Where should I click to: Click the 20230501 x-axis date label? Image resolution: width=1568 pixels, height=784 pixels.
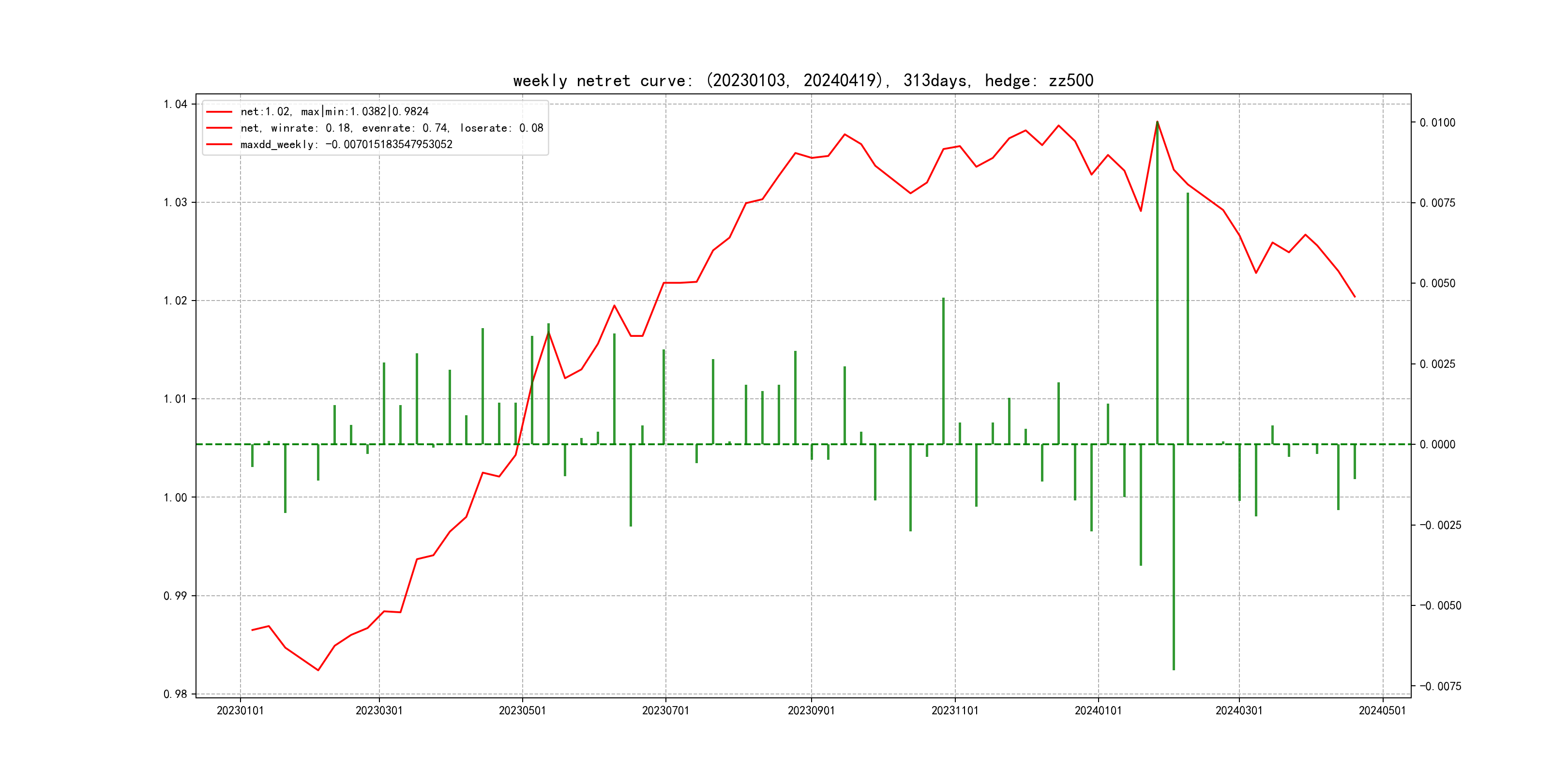coord(522,710)
